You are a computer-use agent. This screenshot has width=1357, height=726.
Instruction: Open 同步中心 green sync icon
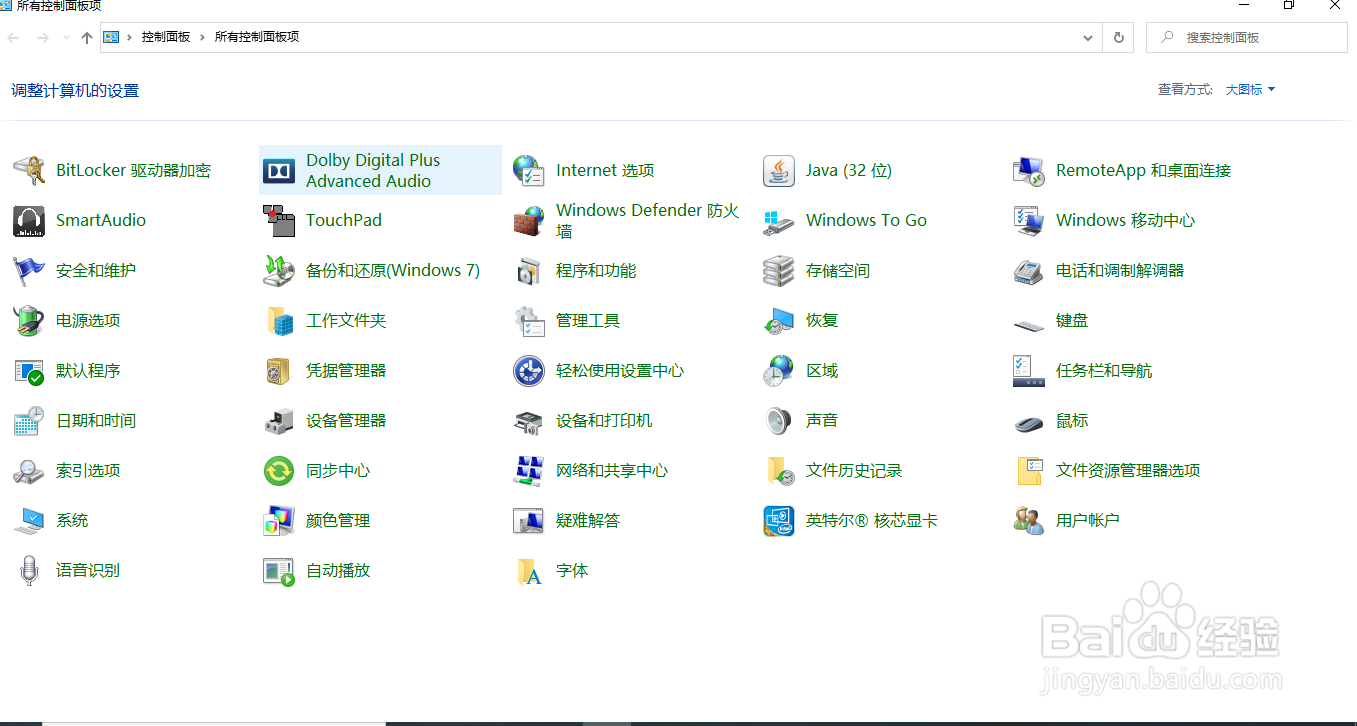(x=279, y=471)
